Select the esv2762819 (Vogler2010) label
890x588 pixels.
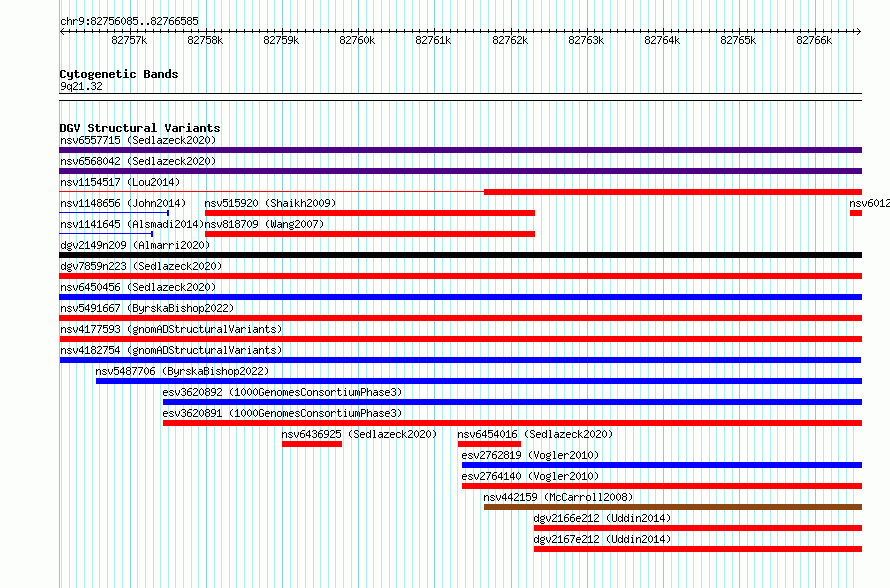[x=530, y=455]
